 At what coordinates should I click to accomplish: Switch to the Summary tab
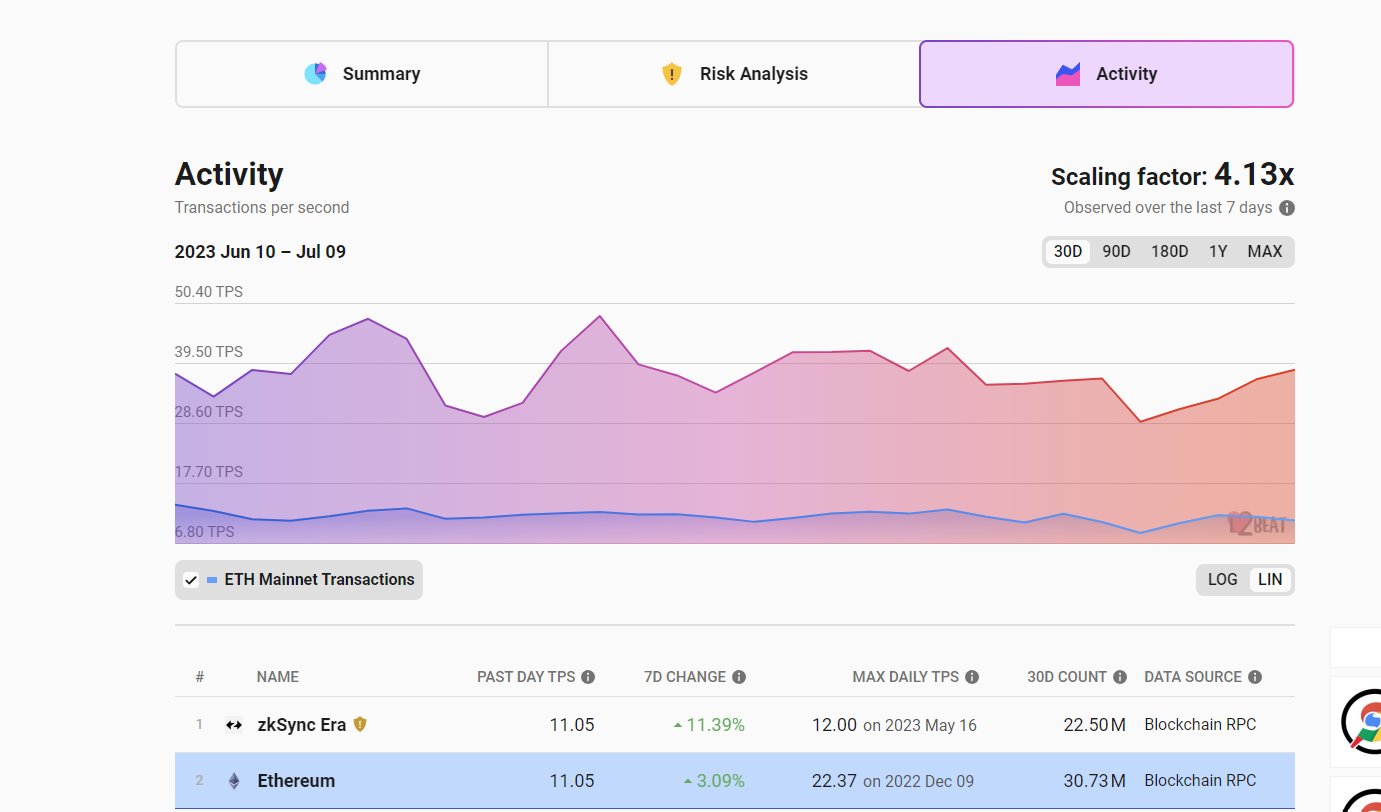click(x=361, y=73)
